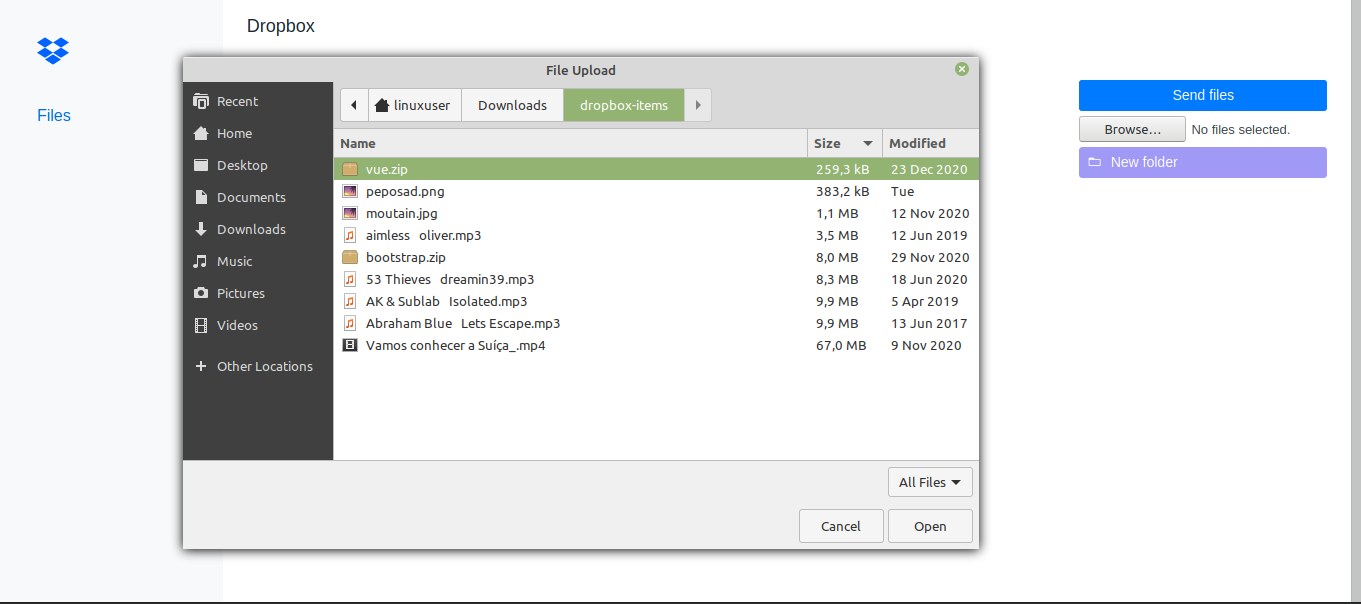Select dropbox-items path bar segment
The image size is (1361, 604).
click(624, 105)
